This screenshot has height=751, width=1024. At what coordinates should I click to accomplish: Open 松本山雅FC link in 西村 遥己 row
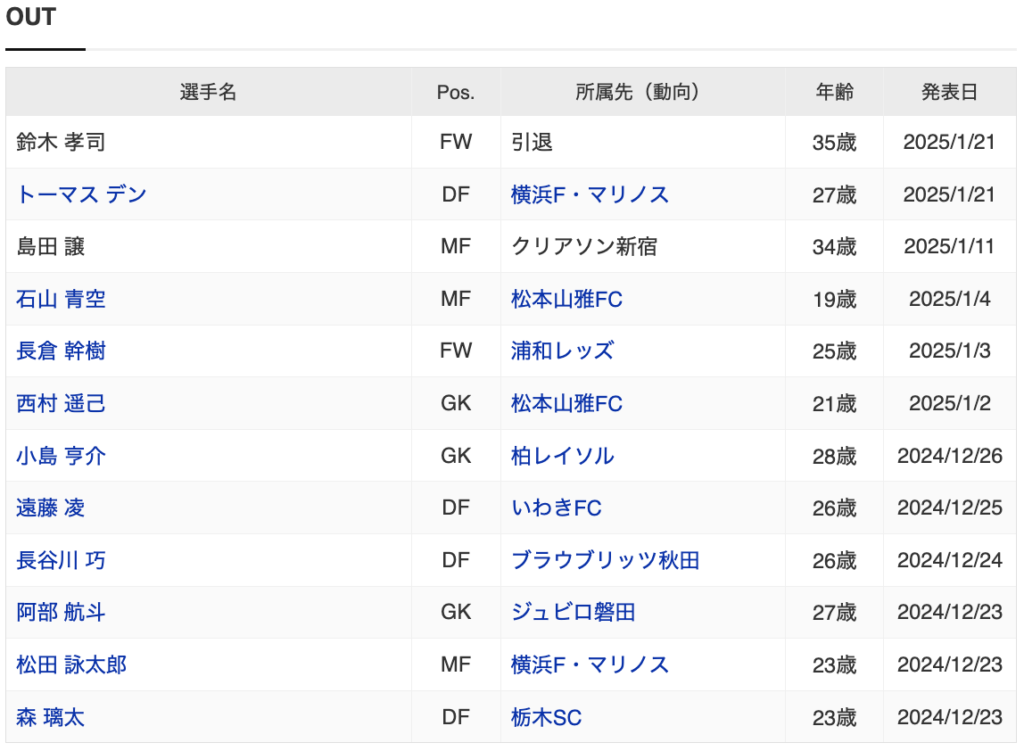coord(566,404)
